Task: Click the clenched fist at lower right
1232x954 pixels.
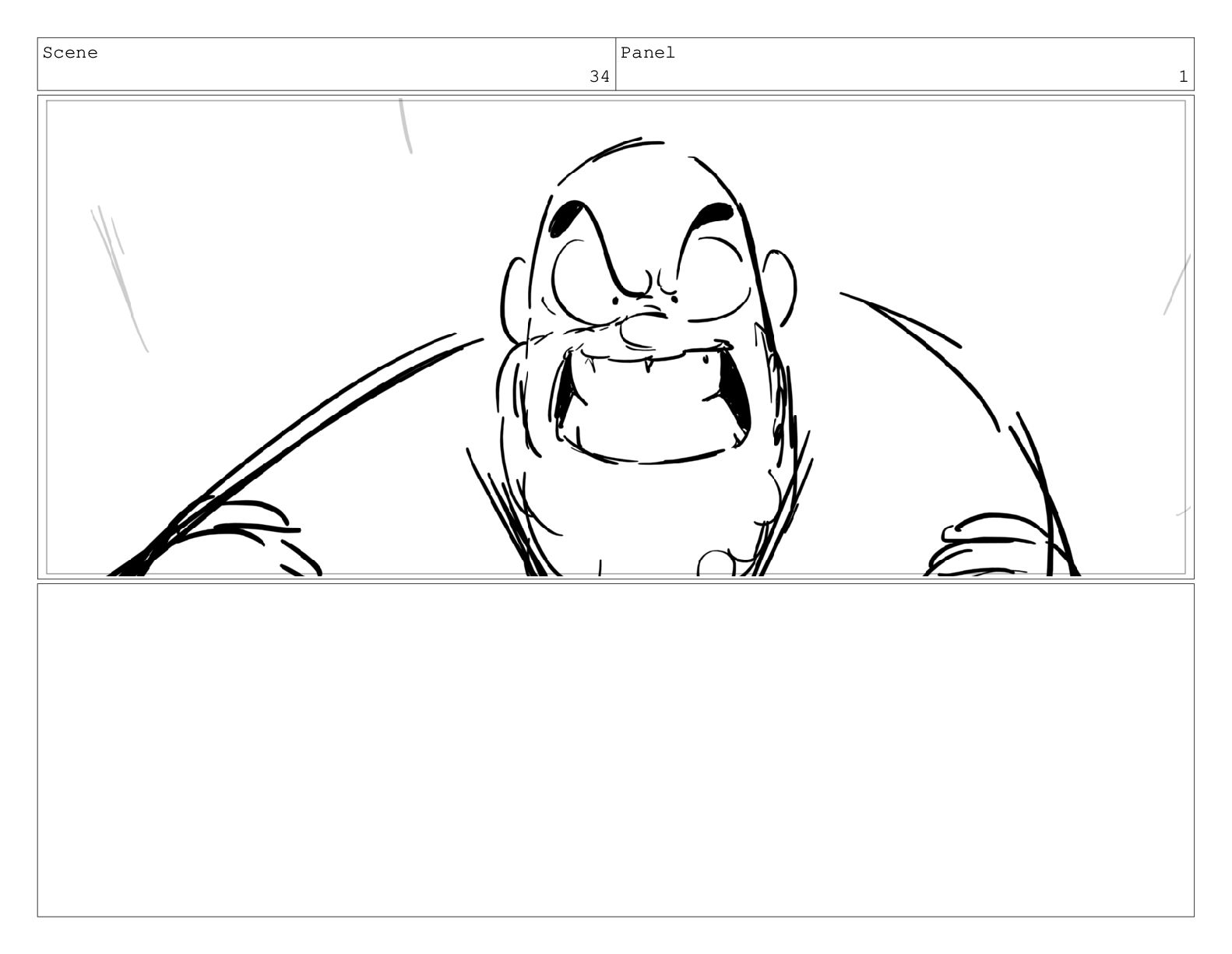Action: (989, 545)
